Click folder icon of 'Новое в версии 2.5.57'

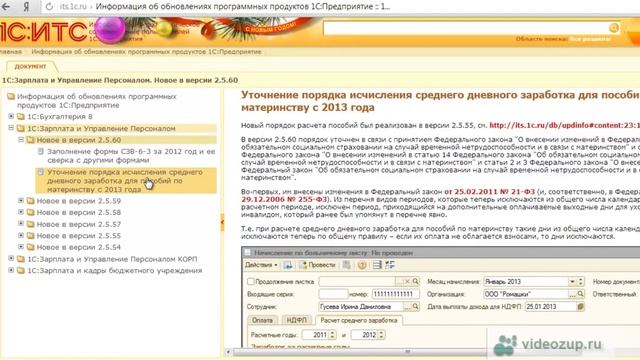(x=31, y=224)
